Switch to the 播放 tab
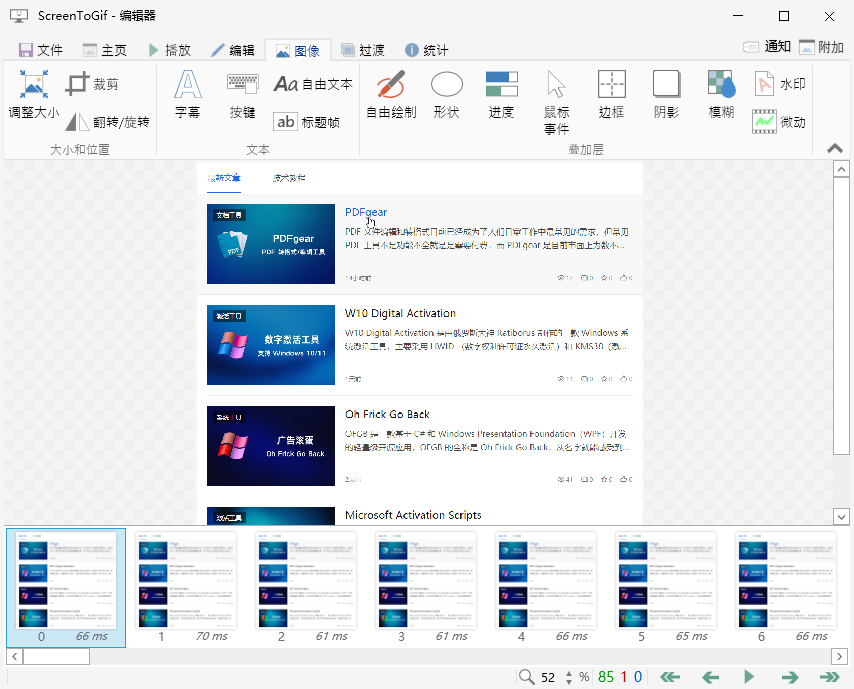 click(170, 50)
